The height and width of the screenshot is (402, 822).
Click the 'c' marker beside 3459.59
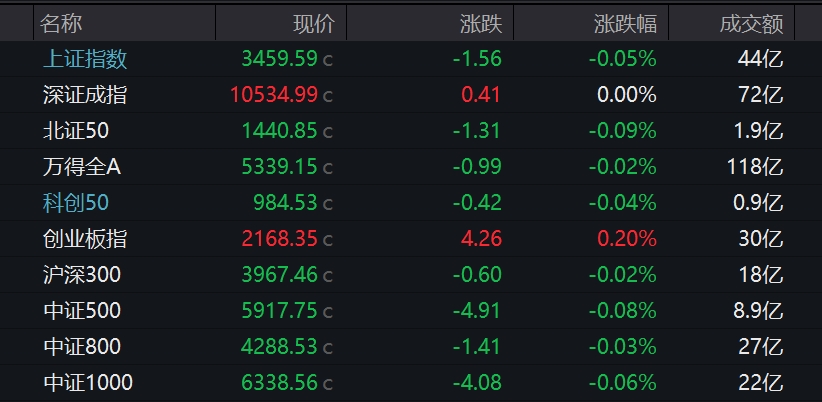[328, 60]
